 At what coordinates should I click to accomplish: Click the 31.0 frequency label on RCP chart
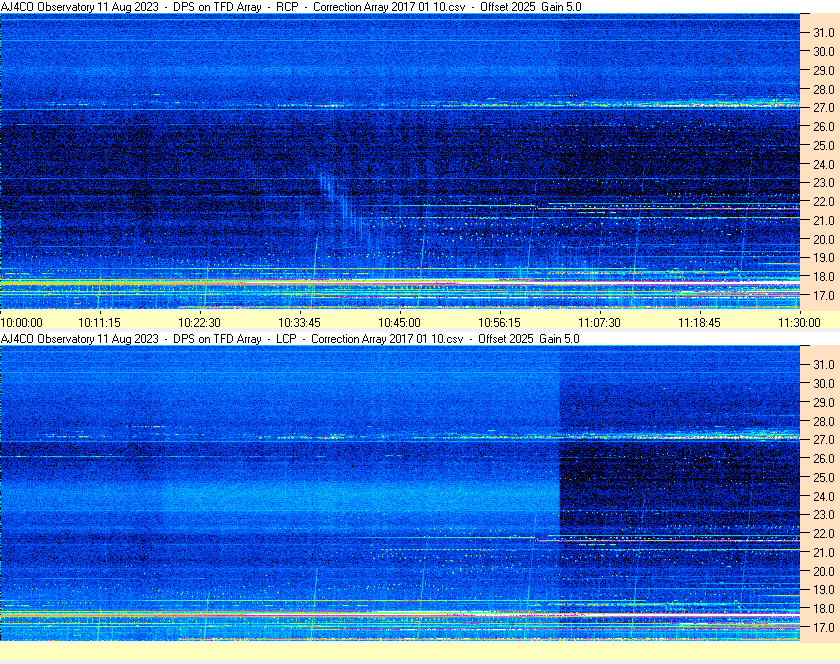(x=824, y=33)
